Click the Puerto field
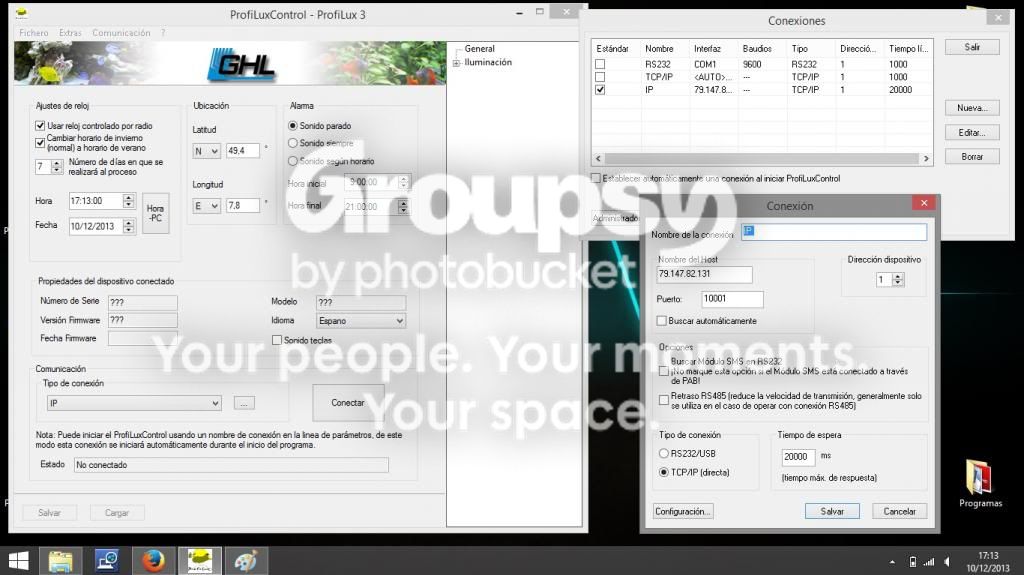The height and width of the screenshot is (575, 1024). [x=732, y=299]
